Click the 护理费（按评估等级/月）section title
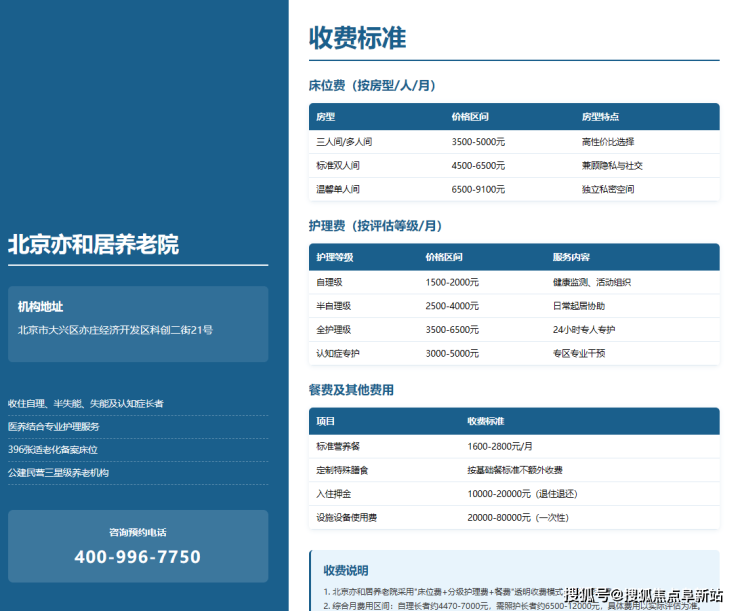The height and width of the screenshot is (611, 740). coord(375,226)
